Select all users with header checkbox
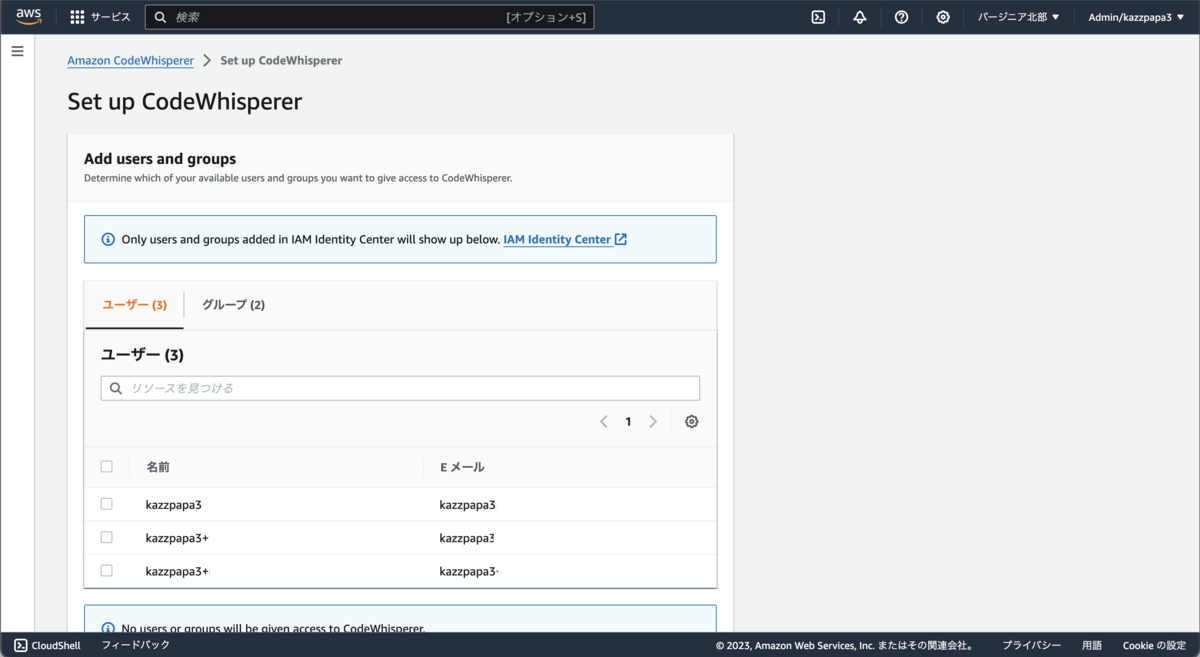This screenshot has height=657, width=1200. click(107, 467)
